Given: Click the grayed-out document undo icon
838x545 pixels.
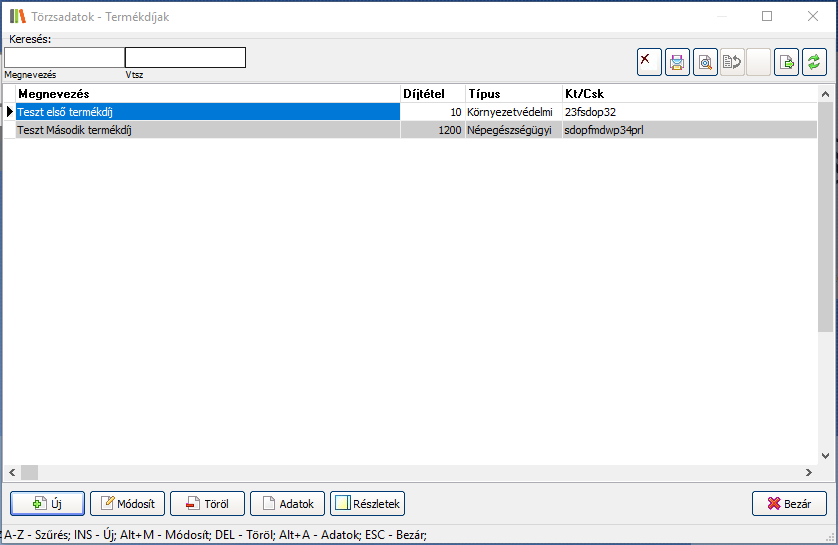Looking at the screenshot, I should coord(732,62).
